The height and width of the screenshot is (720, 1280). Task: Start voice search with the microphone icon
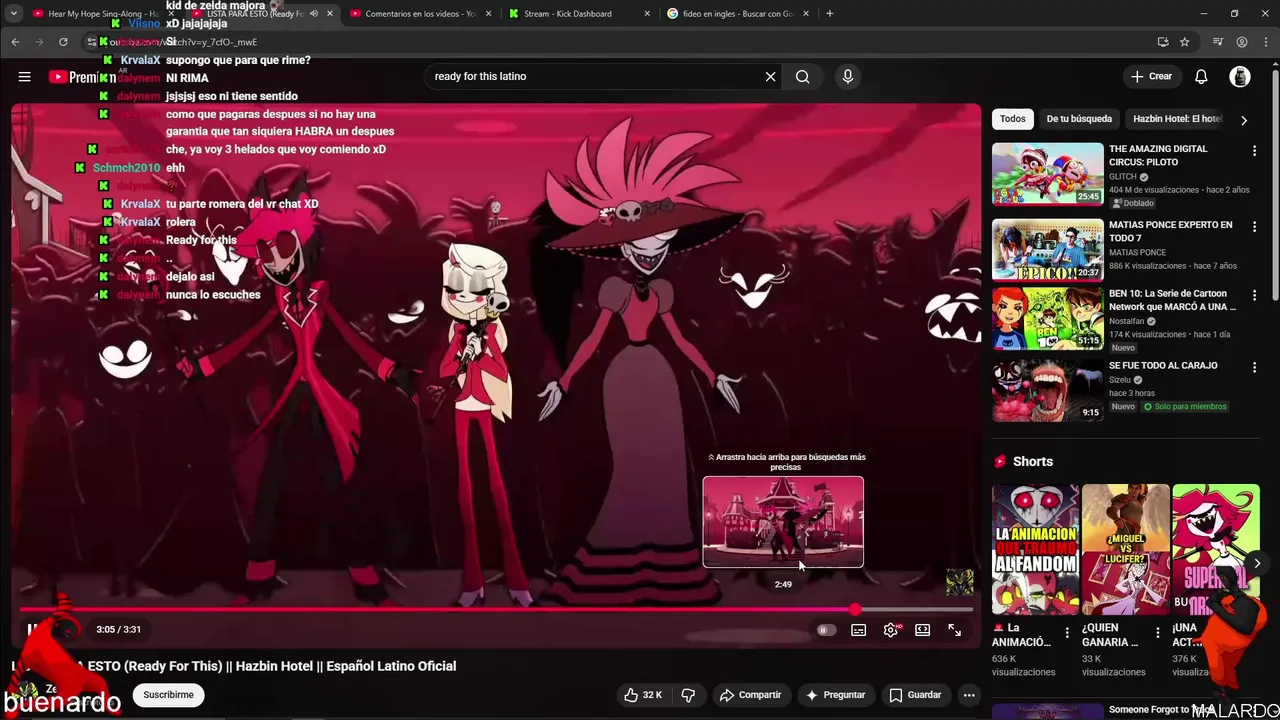[848, 77]
